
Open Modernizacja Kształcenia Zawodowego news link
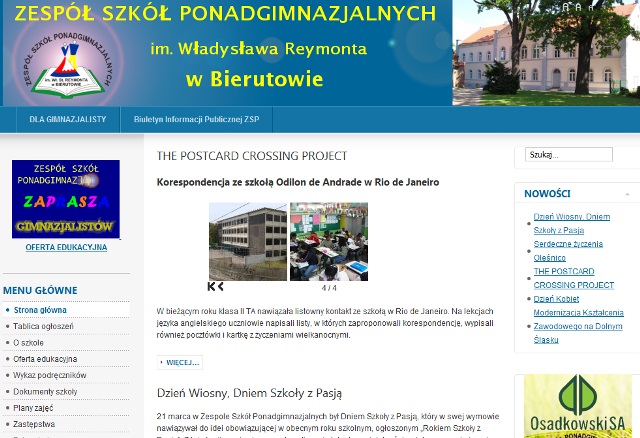point(578,326)
